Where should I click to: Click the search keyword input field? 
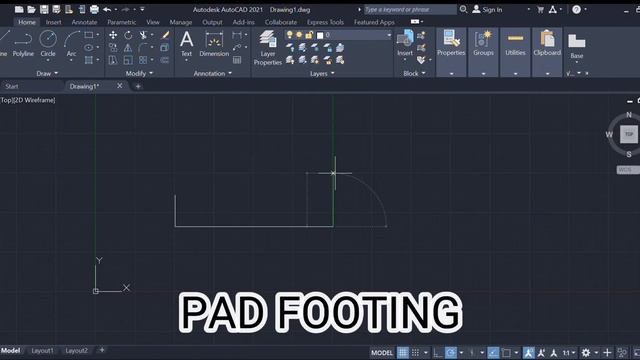coord(410,9)
